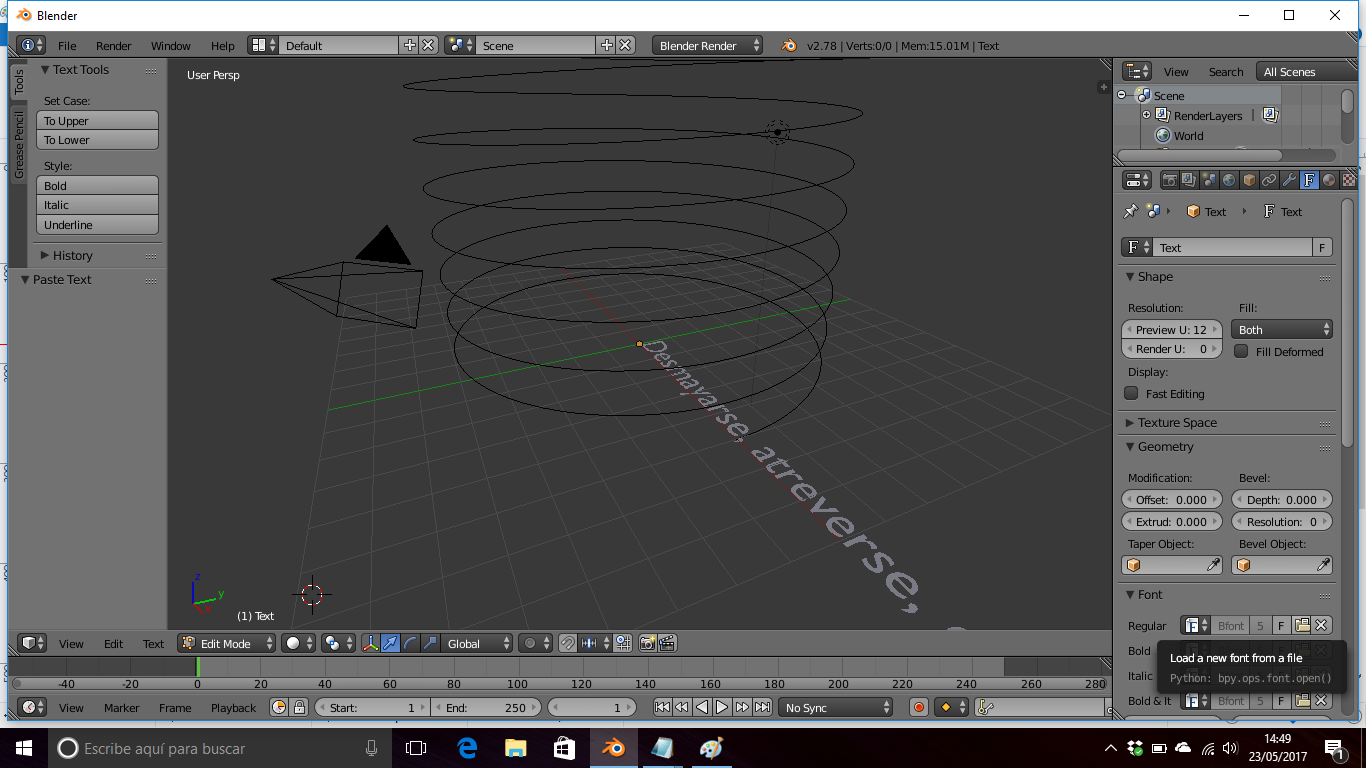Toggle automatic keyframe record button

tap(919, 707)
